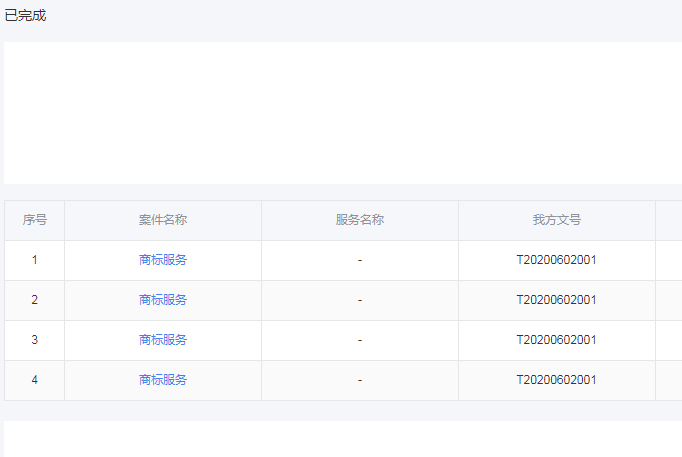This screenshot has width=682, height=457.
Task: Click the 案件名称 column header
Action: point(163,220)
